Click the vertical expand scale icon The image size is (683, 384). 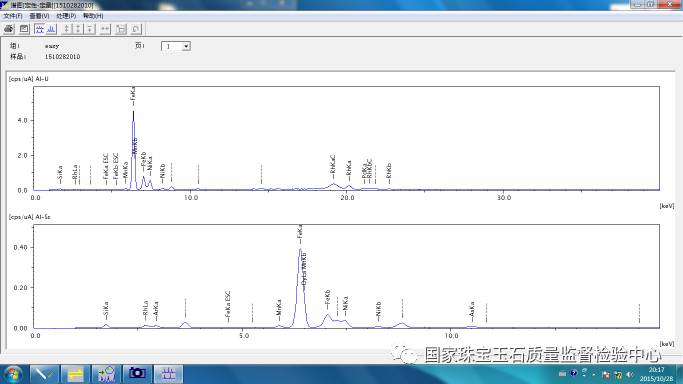click(x=66, y=29)
